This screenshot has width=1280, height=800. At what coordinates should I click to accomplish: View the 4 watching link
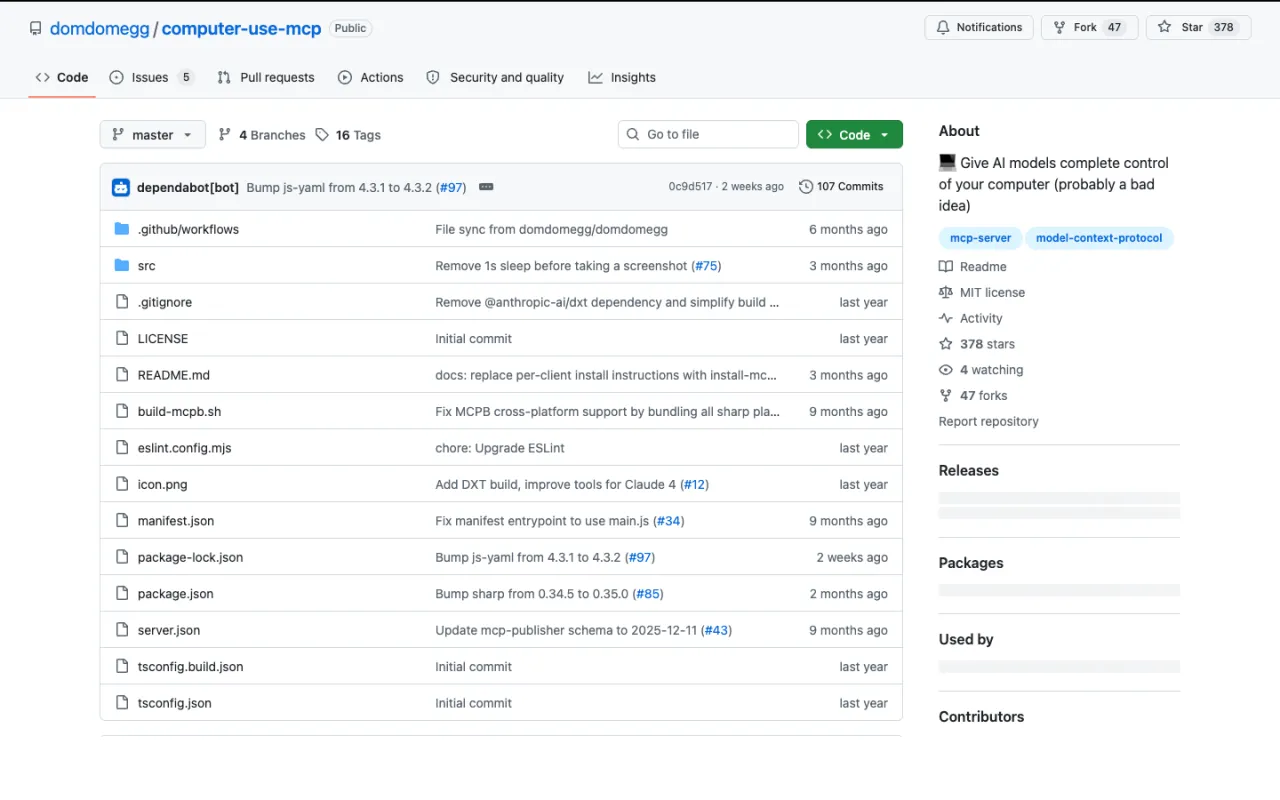click(x=981, y=370)
